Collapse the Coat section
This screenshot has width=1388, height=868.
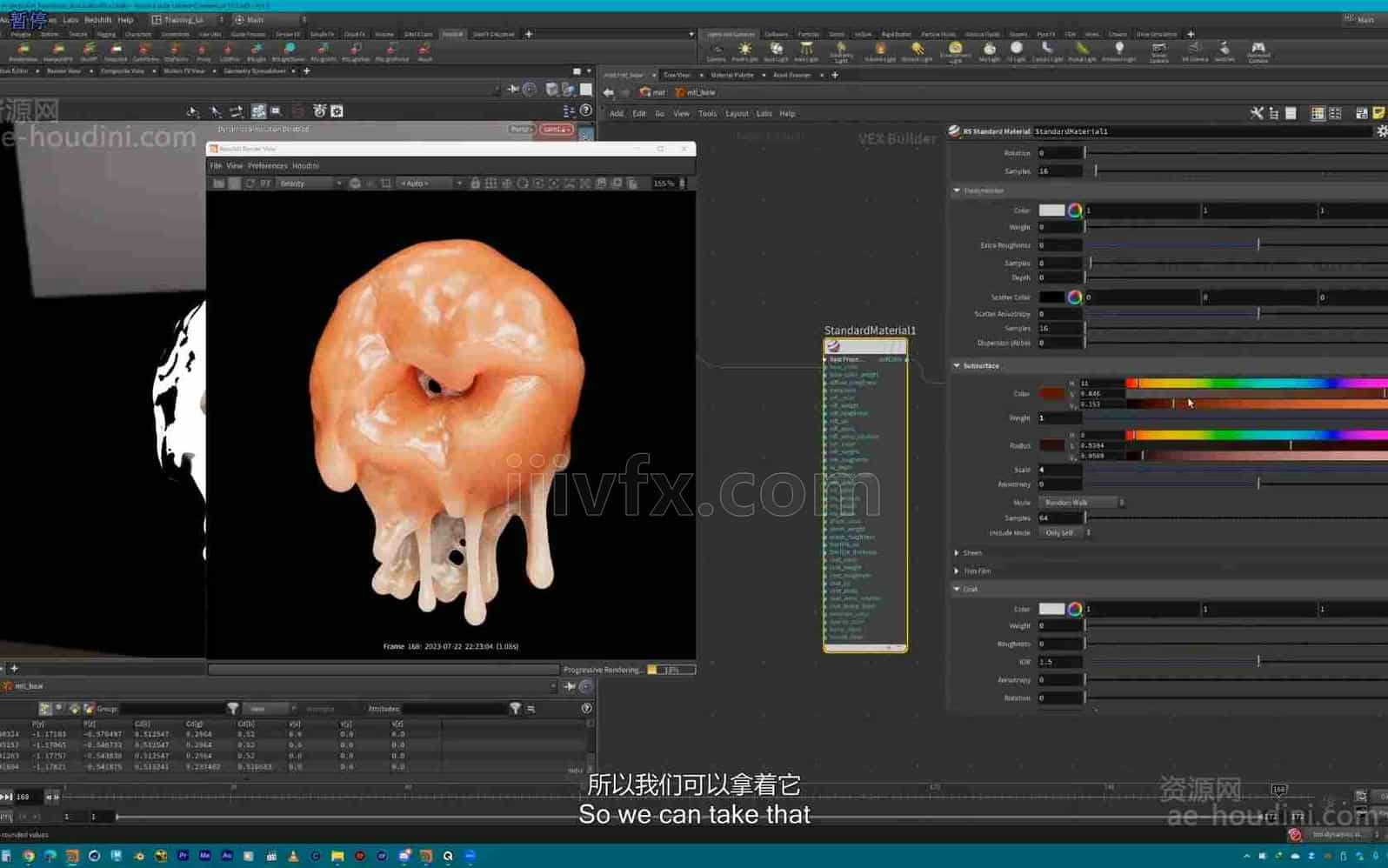[957, 590]
